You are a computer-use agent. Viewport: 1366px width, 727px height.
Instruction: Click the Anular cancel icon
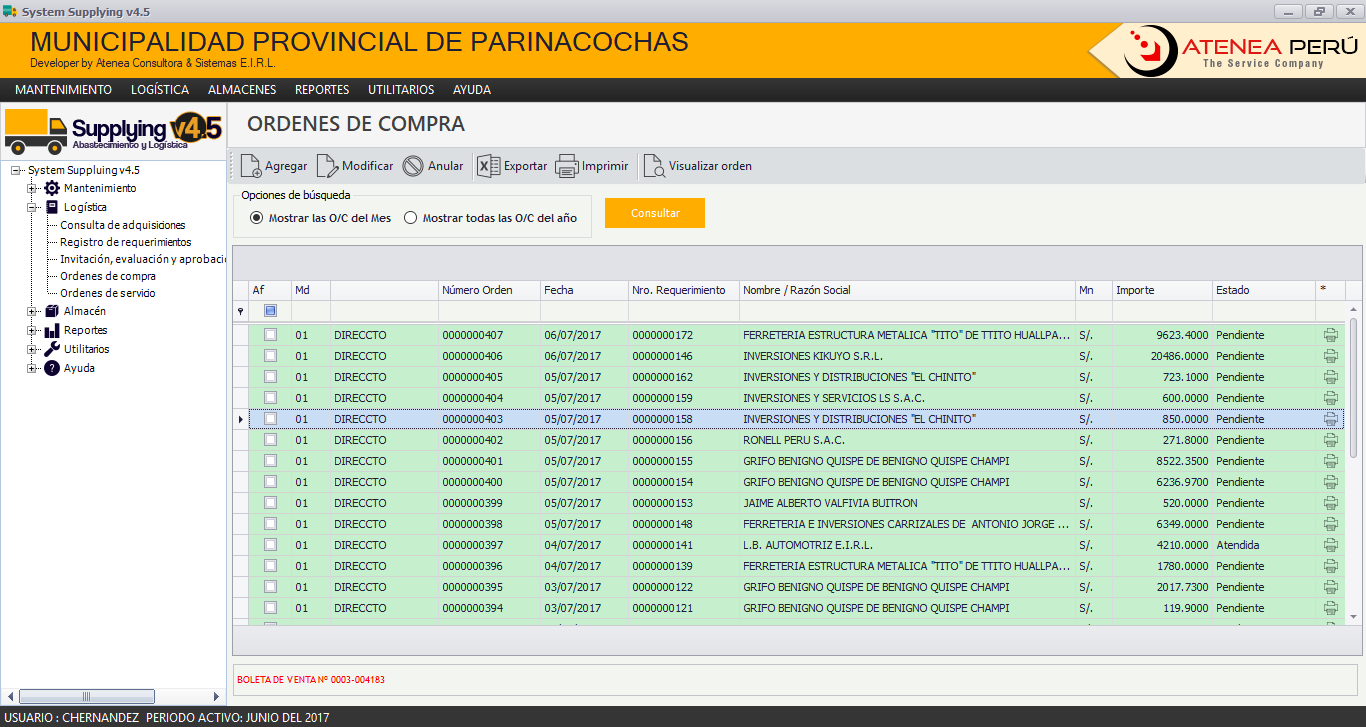(413, 166)
